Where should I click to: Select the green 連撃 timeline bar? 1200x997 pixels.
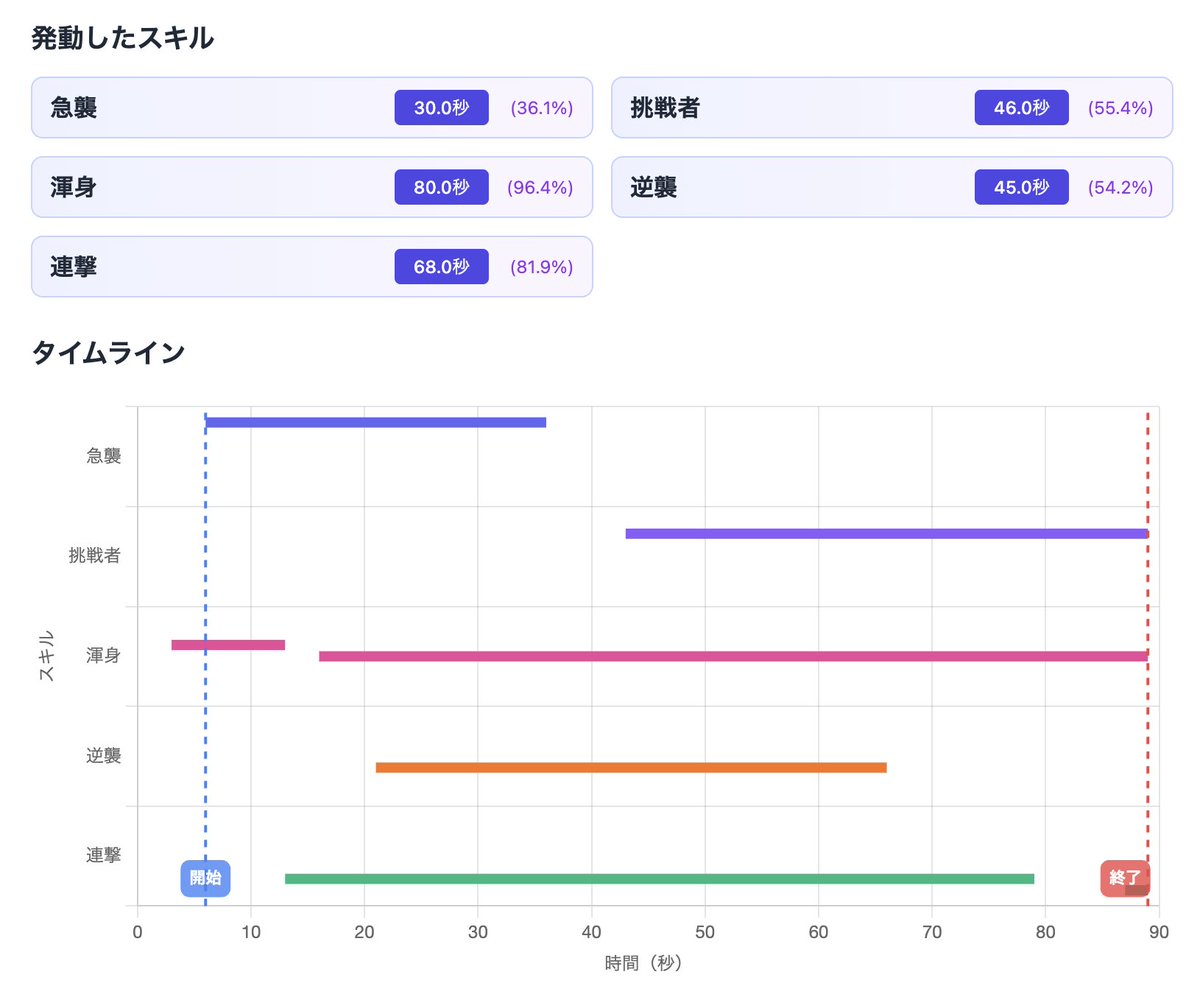click(659, 879)
